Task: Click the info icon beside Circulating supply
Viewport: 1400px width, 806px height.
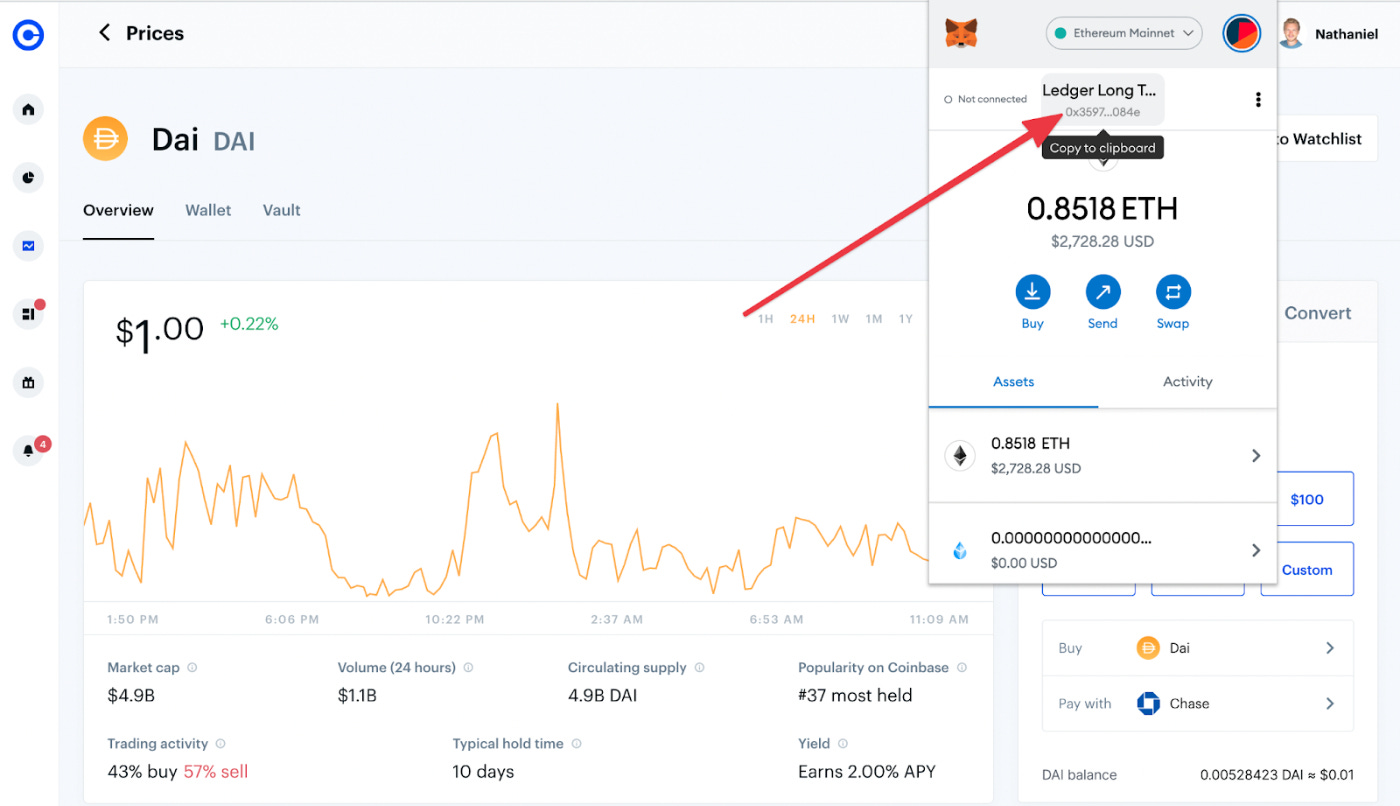Action: pyautogui.click(x=699, y=667)
